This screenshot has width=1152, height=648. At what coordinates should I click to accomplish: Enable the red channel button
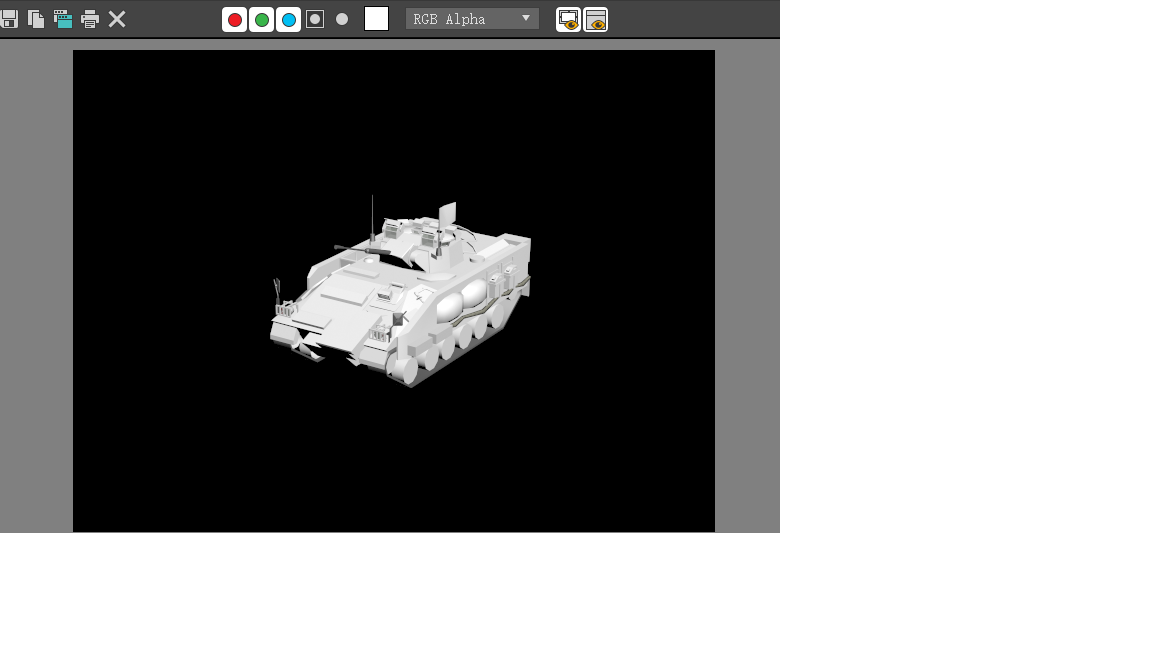[234, 19]
